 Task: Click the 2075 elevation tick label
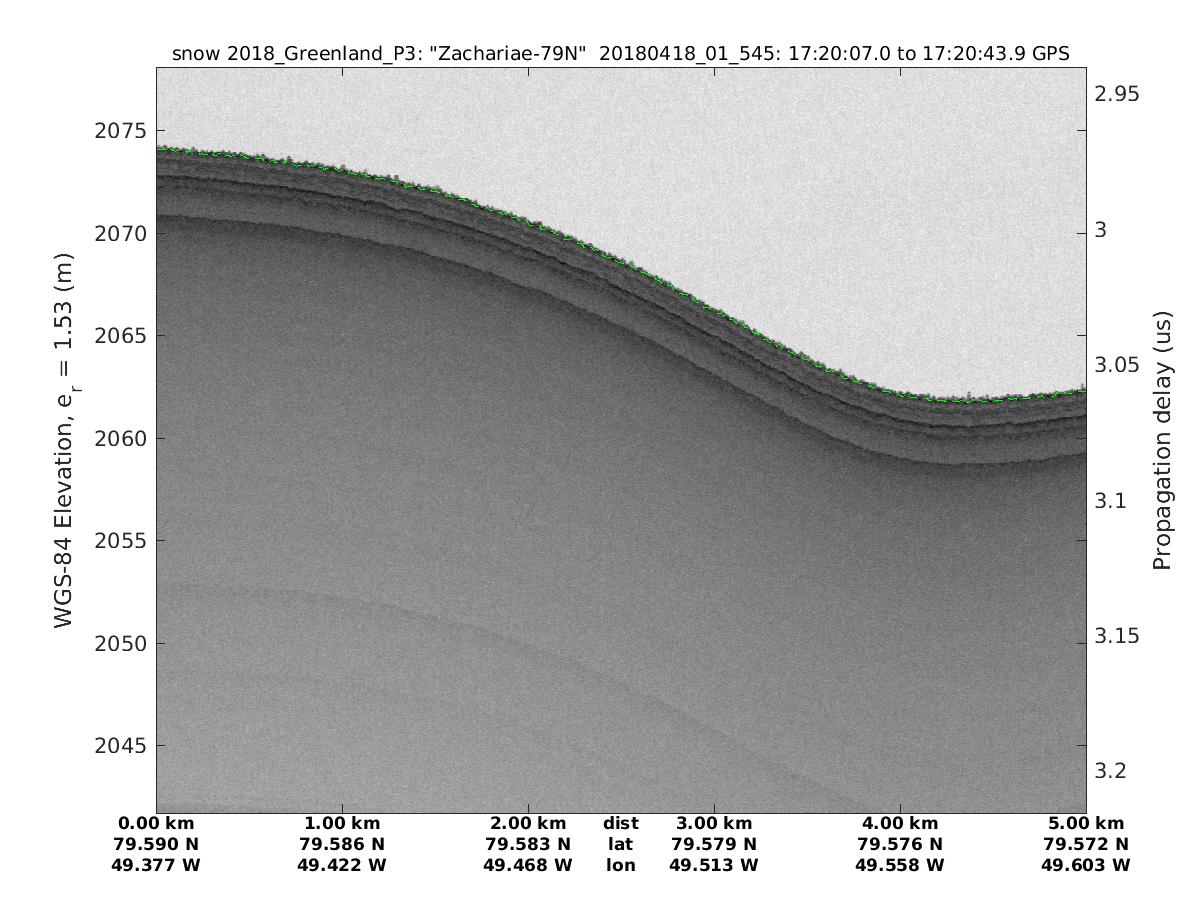pos(120,131)
